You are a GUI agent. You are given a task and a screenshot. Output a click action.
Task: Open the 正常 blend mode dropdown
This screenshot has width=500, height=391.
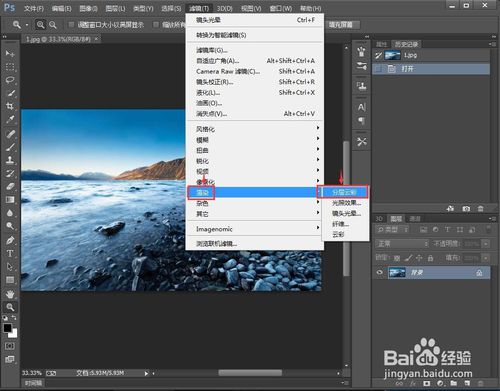coord(402,244)
